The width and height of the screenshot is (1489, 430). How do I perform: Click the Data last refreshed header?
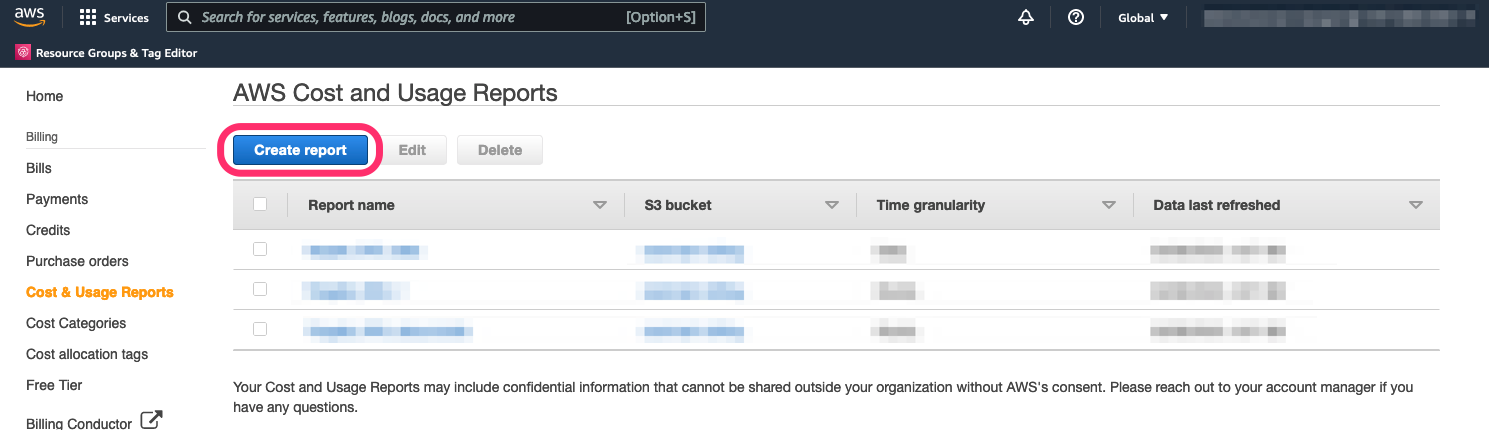pyautogui.click(x=1217, y=205)
